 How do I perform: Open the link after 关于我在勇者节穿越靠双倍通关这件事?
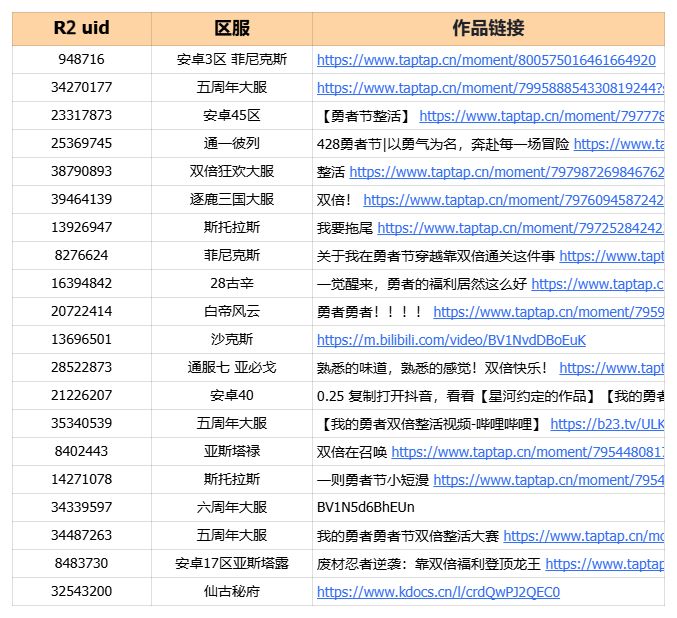(x=612, y=257)
